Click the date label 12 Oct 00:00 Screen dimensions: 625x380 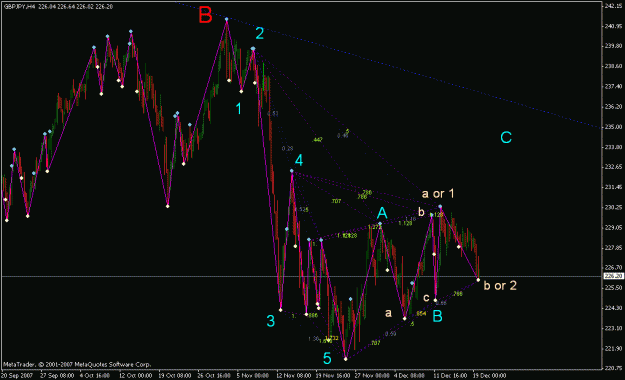click(x=135, y=375)
